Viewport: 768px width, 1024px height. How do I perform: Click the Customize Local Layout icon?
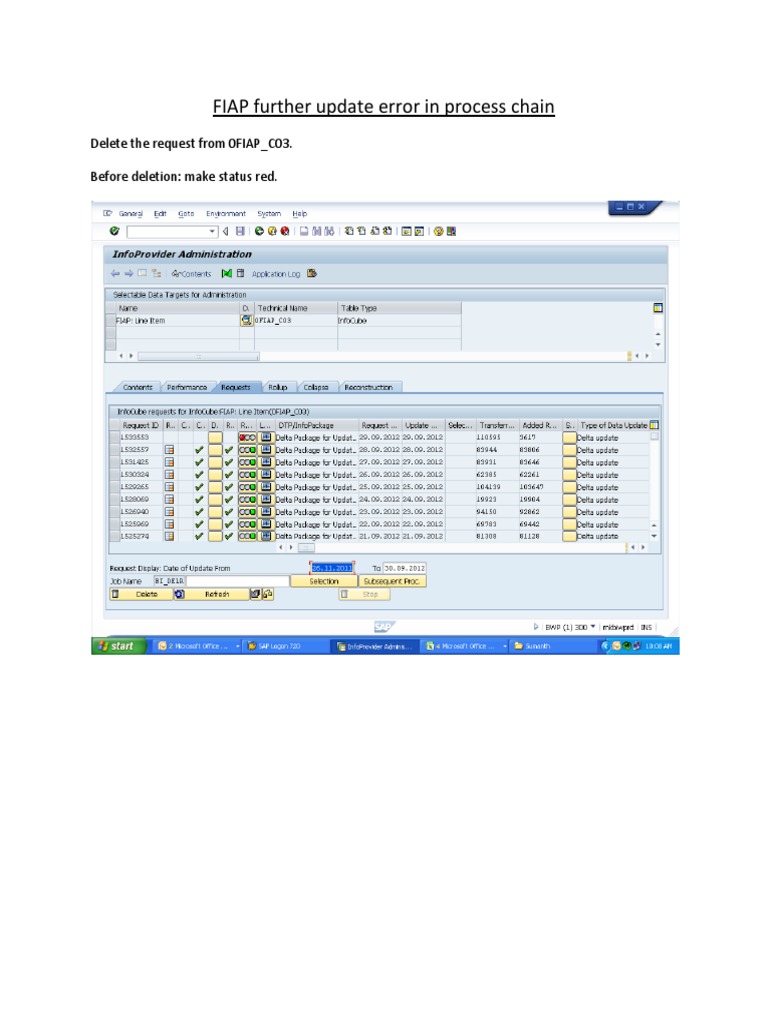click(x=451, y=231)
